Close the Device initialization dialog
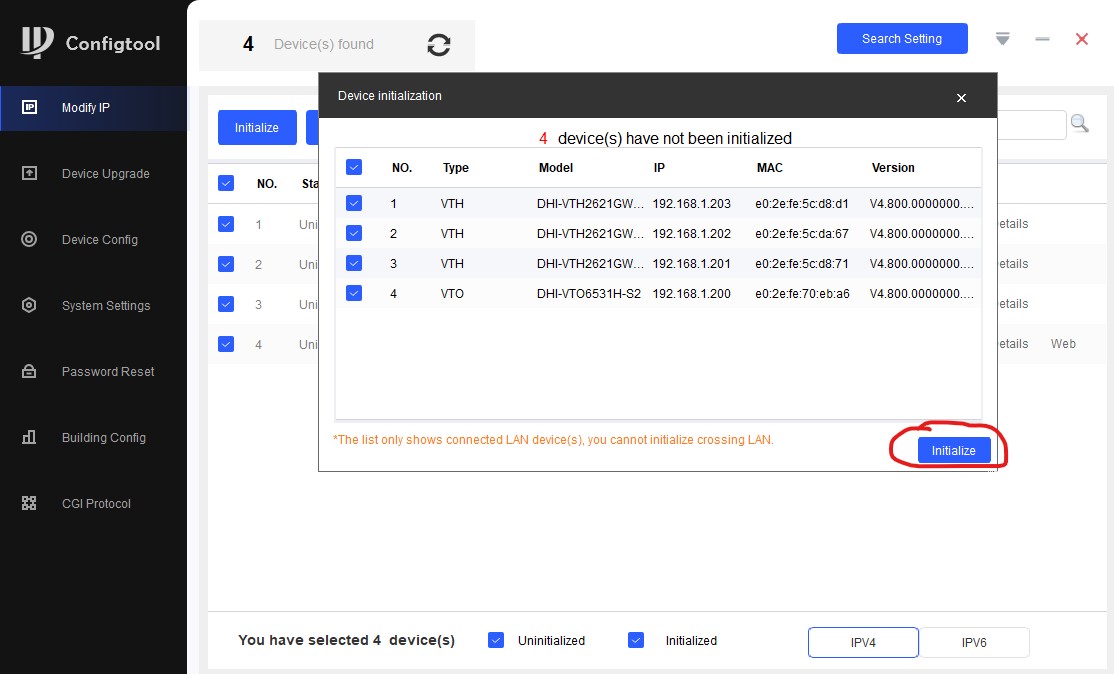The height and width of the screenshot is (674, 1114). click(961, 98)
